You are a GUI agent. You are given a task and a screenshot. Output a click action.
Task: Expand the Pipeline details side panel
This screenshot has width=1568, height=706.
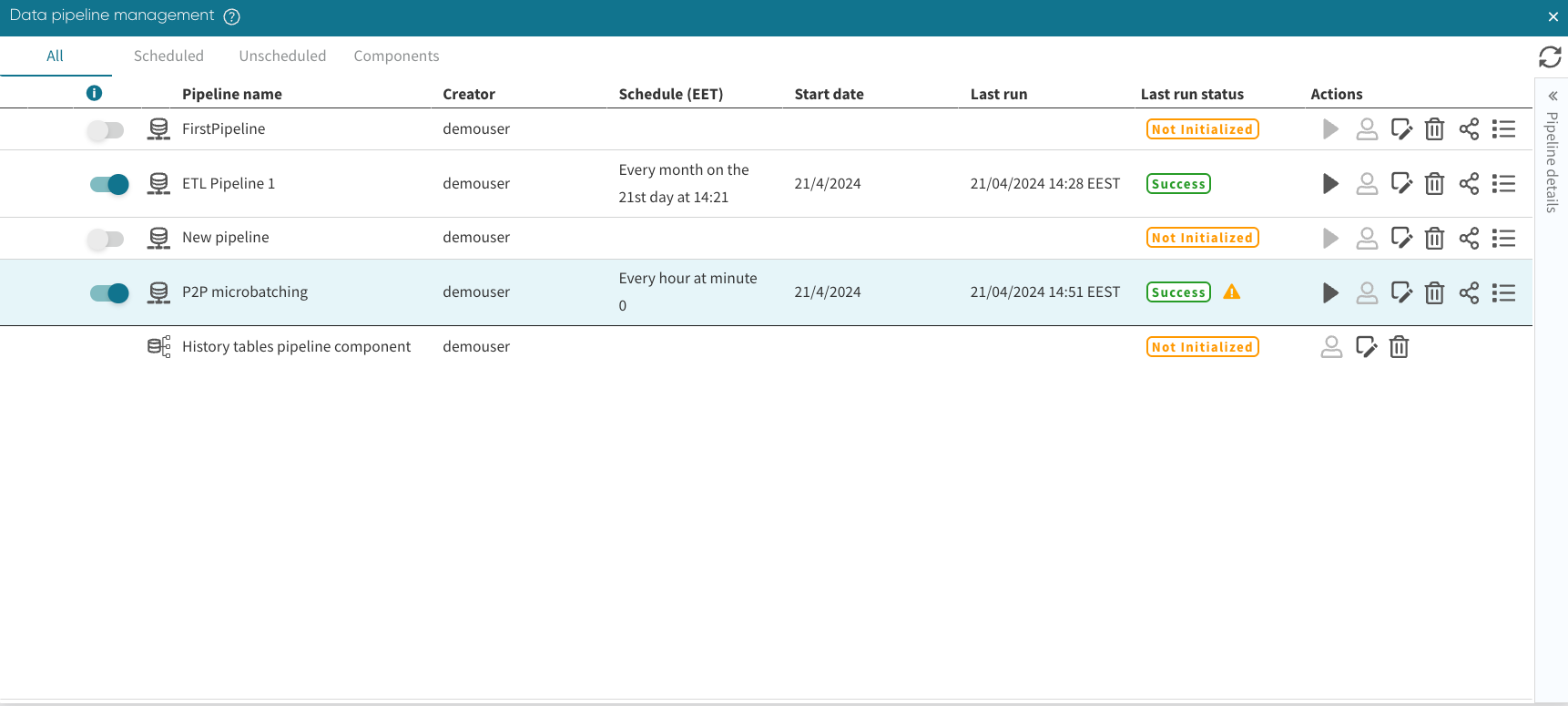(1553, 96)
